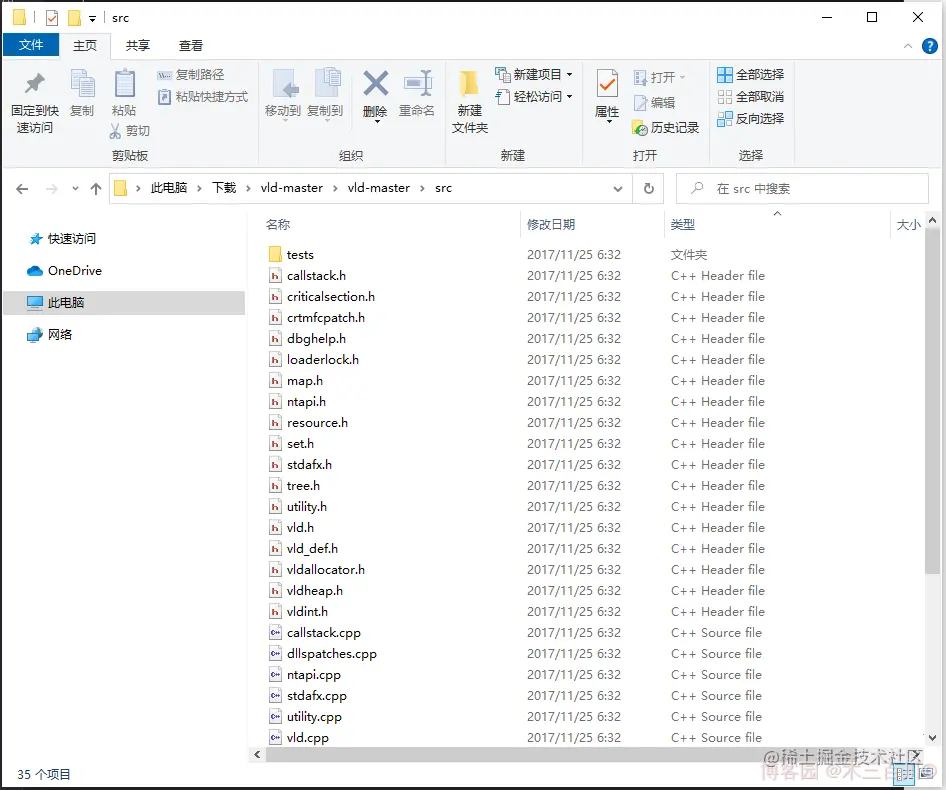Go back with the left arrow
Screen dimensions: 946x790
tap(22, 189)
